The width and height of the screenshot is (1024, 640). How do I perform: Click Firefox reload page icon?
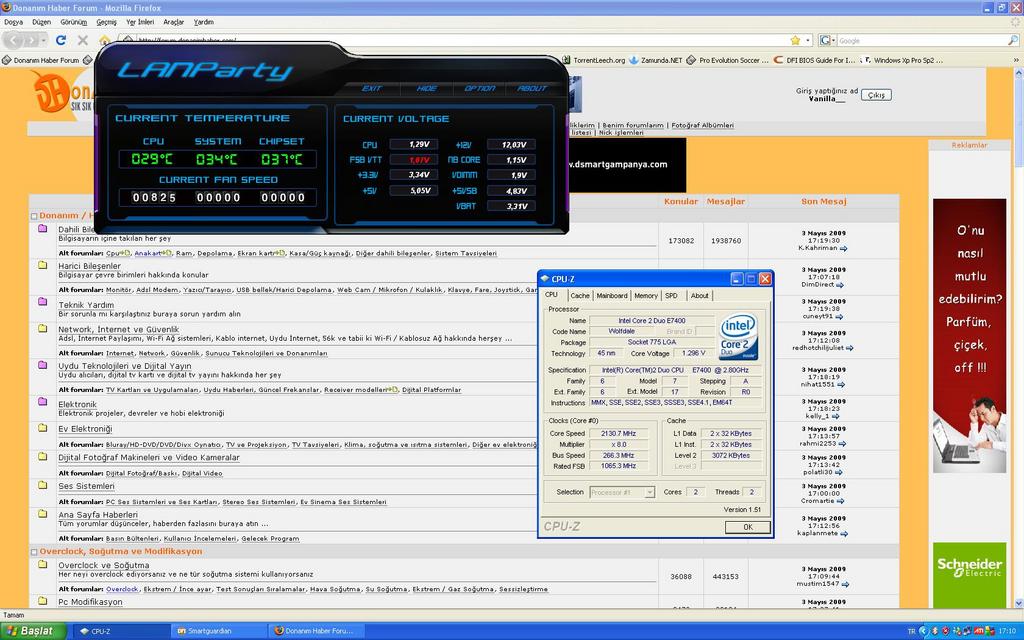point(61,40)
